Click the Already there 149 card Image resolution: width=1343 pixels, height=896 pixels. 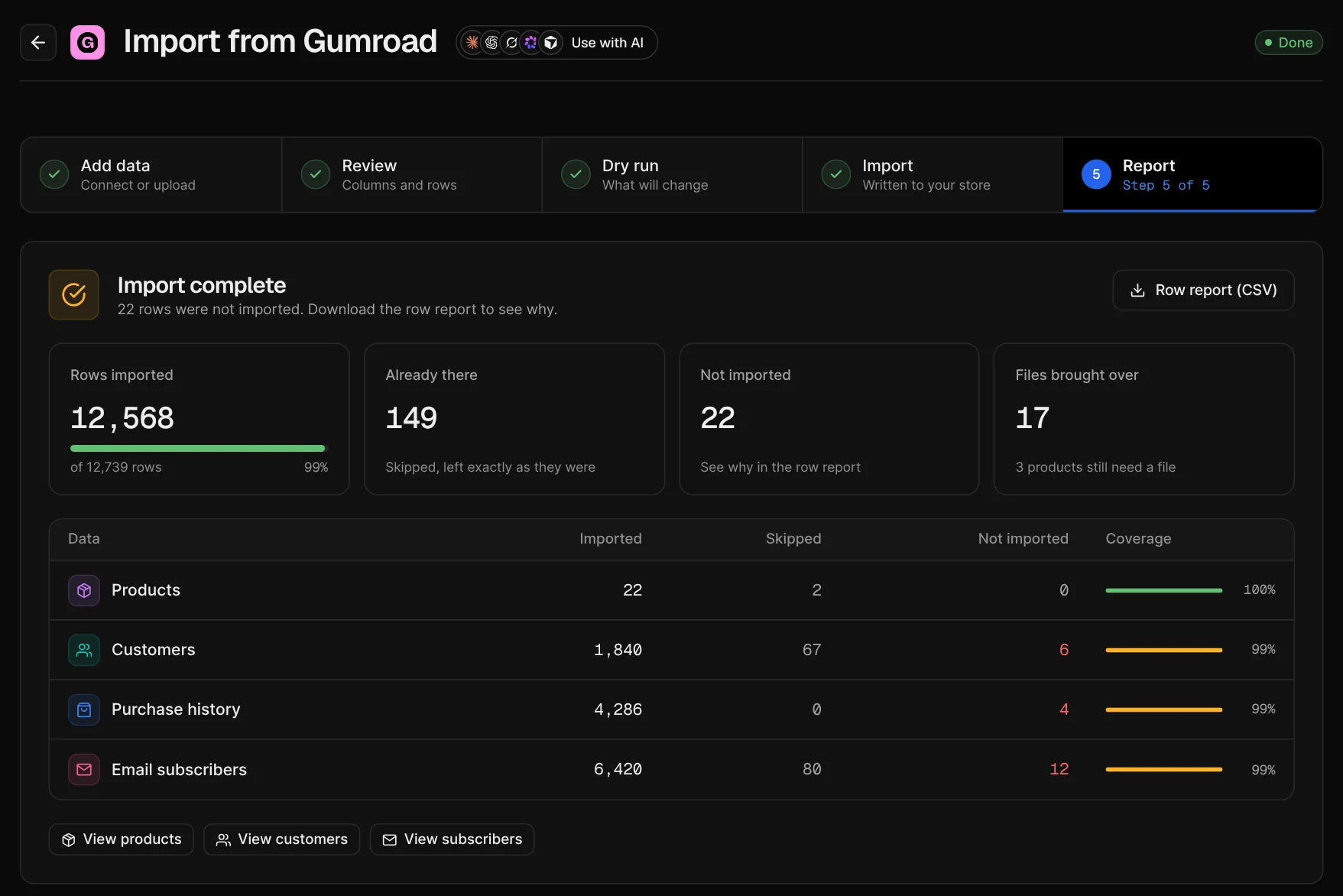(514, 419)
